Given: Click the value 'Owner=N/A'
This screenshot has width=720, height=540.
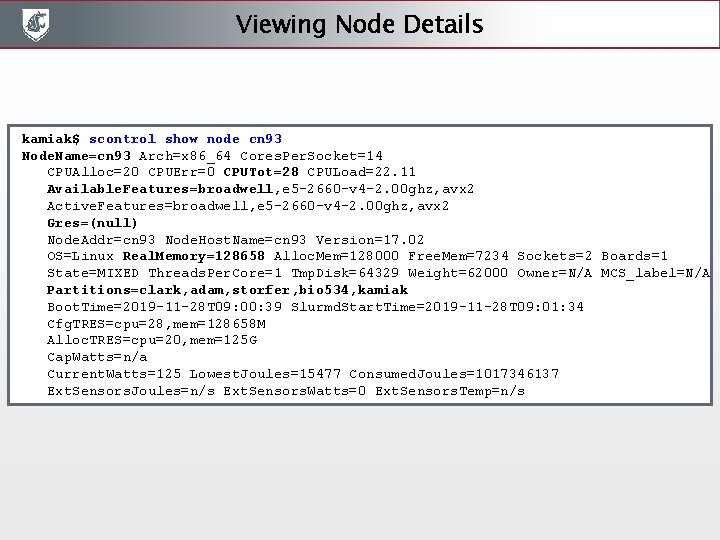Looking at the screenshot, I should click(555, 273).
